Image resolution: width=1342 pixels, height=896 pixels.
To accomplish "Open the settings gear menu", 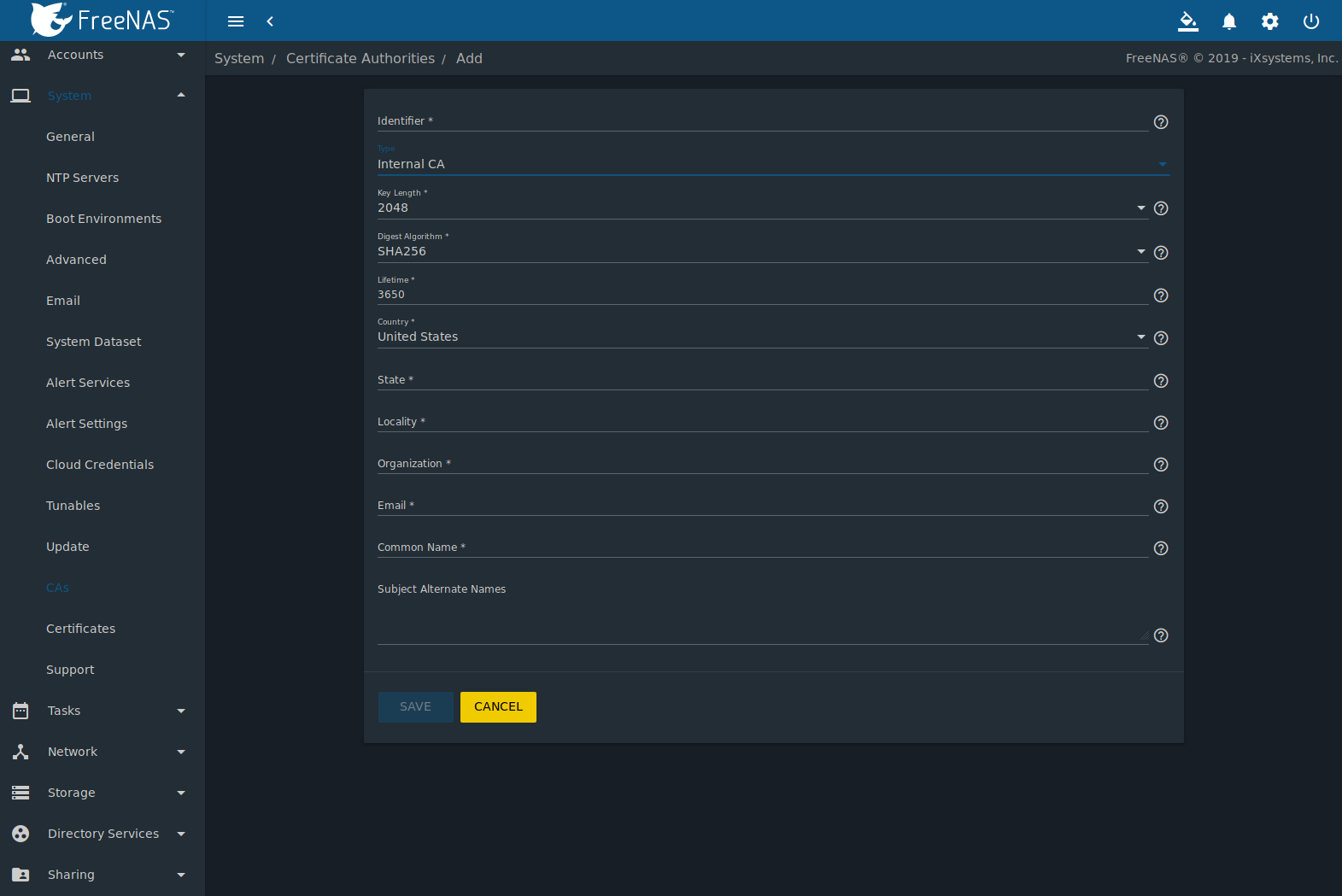I will [1270, 21].
